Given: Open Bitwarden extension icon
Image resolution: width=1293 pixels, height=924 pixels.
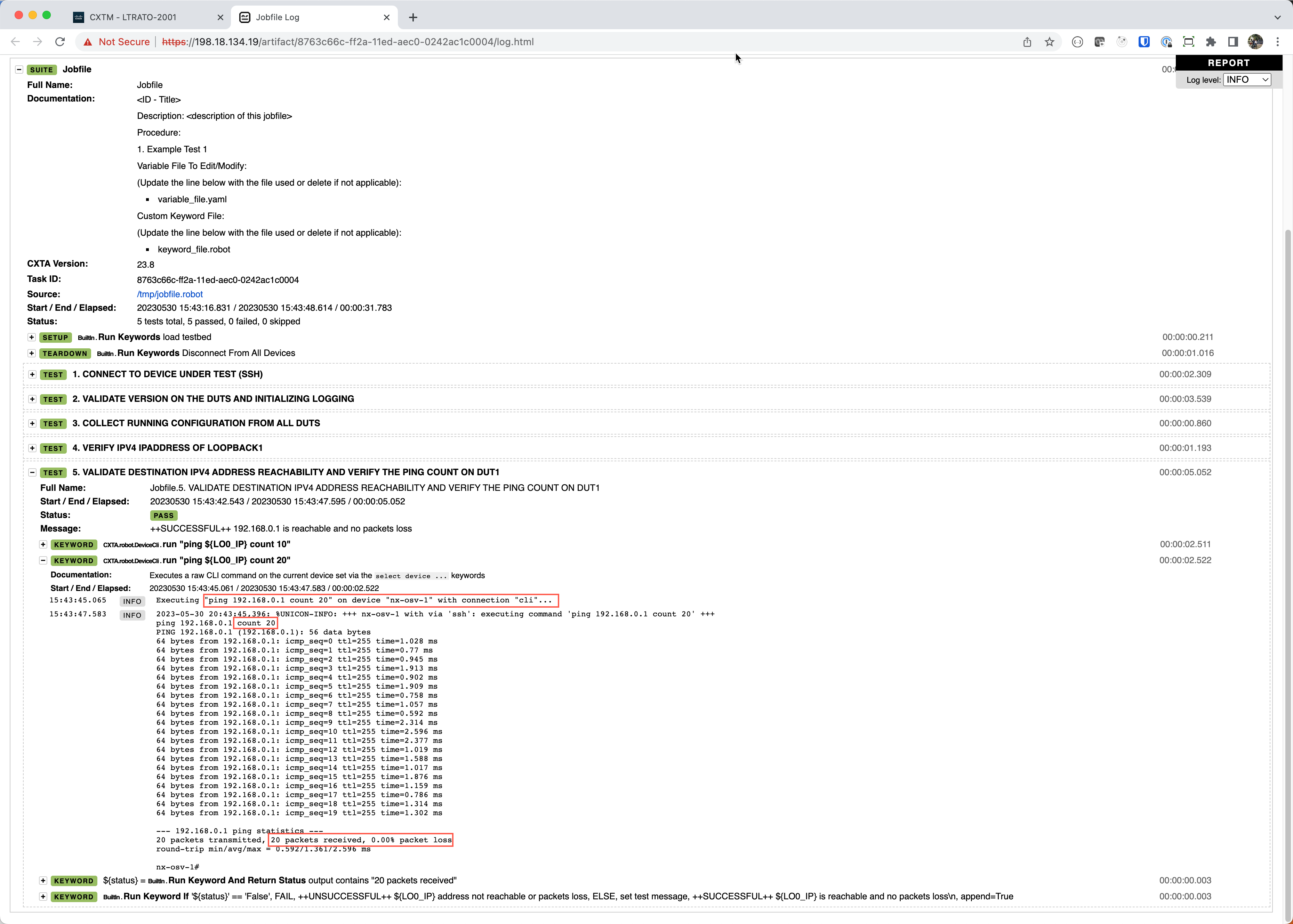Looking at the screenshot, I should pyautogui.click(x=1144, y=41).
